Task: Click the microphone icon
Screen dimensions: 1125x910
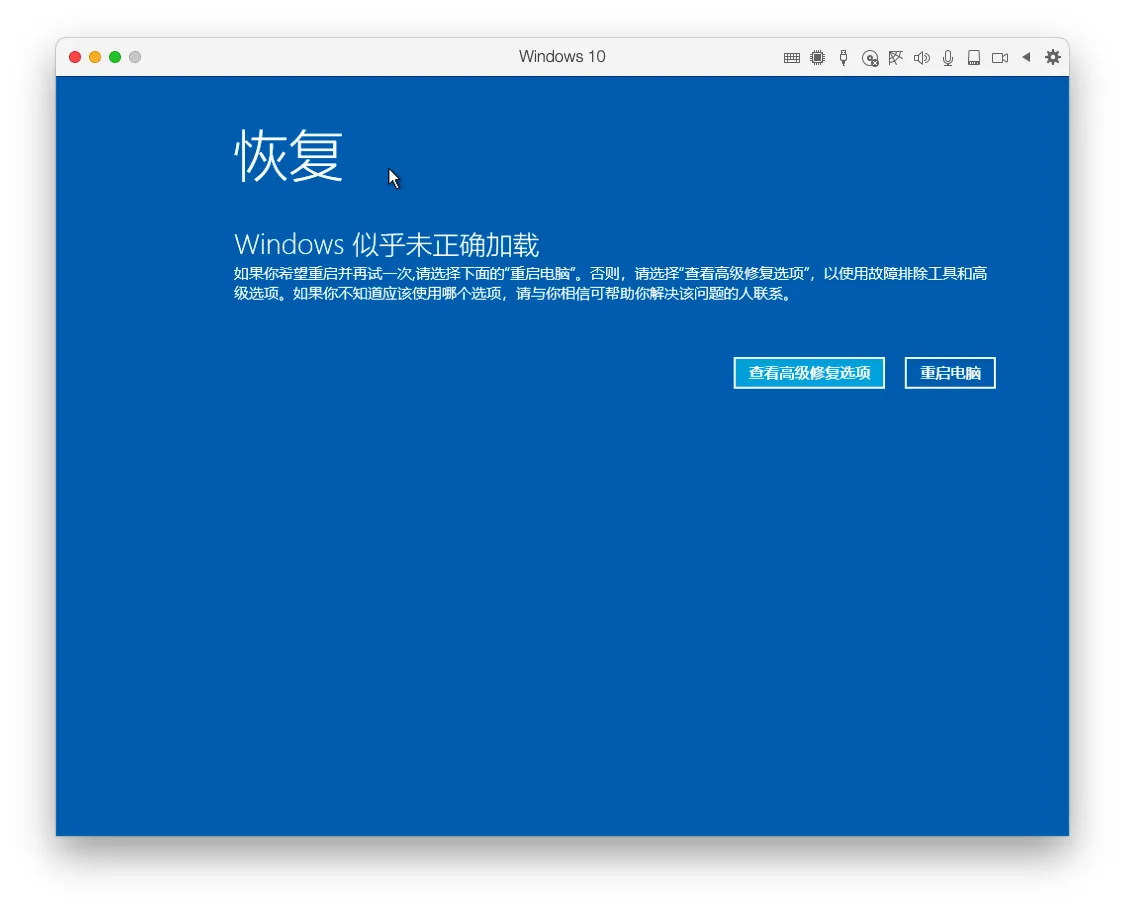Action: [948, 57]
